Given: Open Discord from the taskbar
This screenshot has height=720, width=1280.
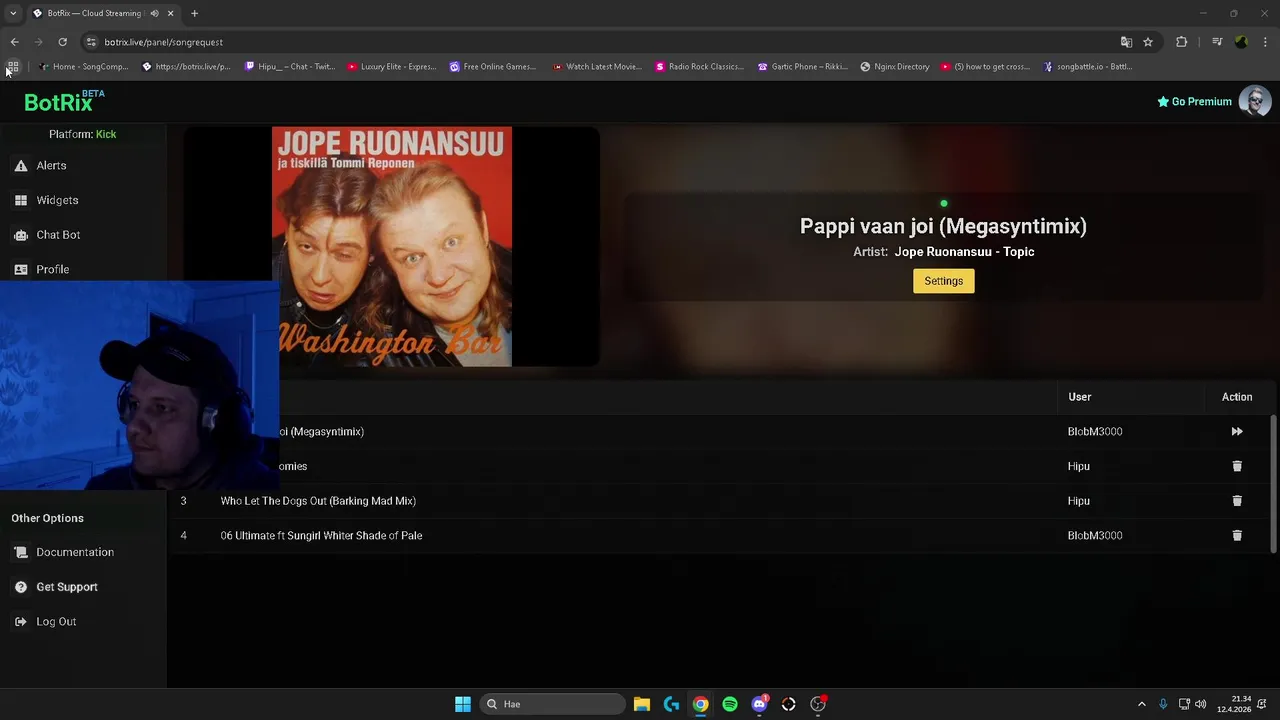Looking at the screenshot, I should [760, 704].
